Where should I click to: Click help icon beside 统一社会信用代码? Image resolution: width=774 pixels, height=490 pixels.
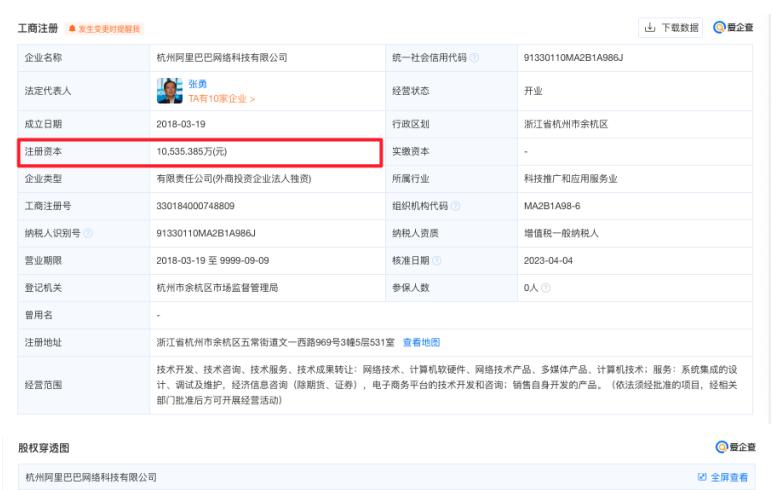click(474, 58)
